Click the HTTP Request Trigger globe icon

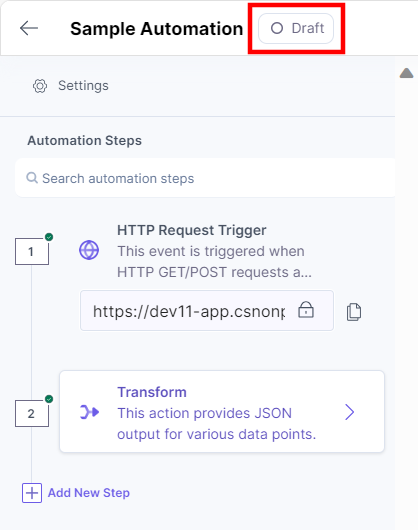[89, 250]
